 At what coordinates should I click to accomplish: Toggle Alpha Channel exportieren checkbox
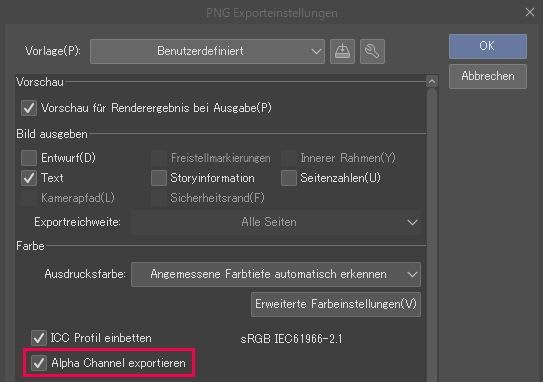coord(39,363)
